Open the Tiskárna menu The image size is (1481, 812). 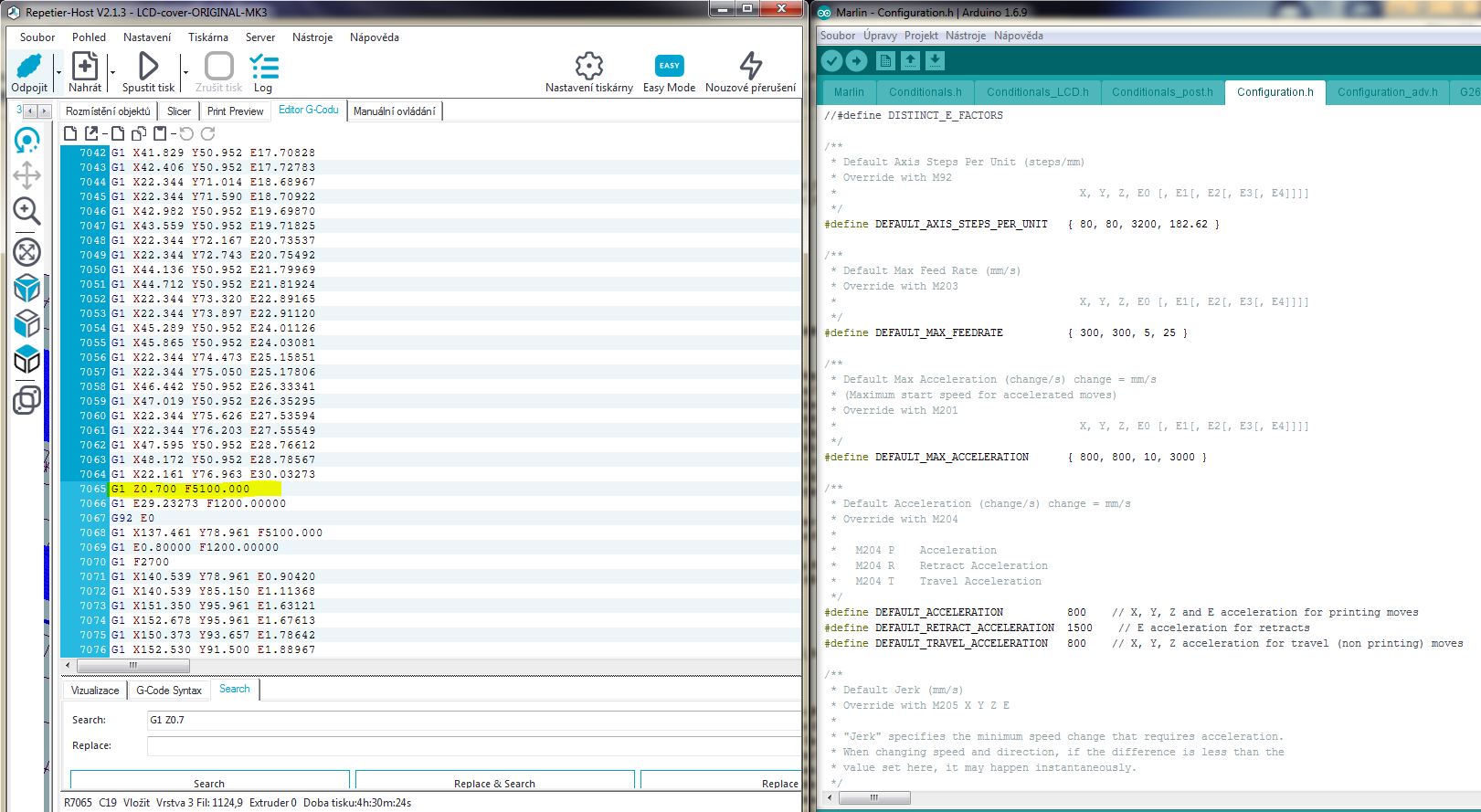208,37
